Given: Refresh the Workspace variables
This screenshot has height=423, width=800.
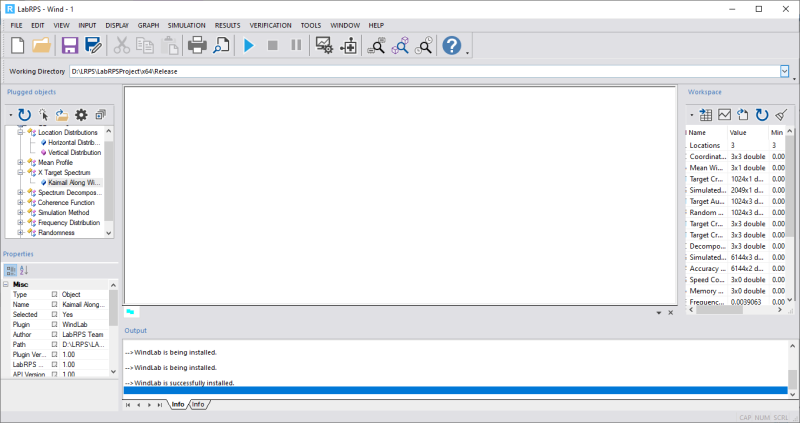Looking at the screenshot, I should 762,115.
